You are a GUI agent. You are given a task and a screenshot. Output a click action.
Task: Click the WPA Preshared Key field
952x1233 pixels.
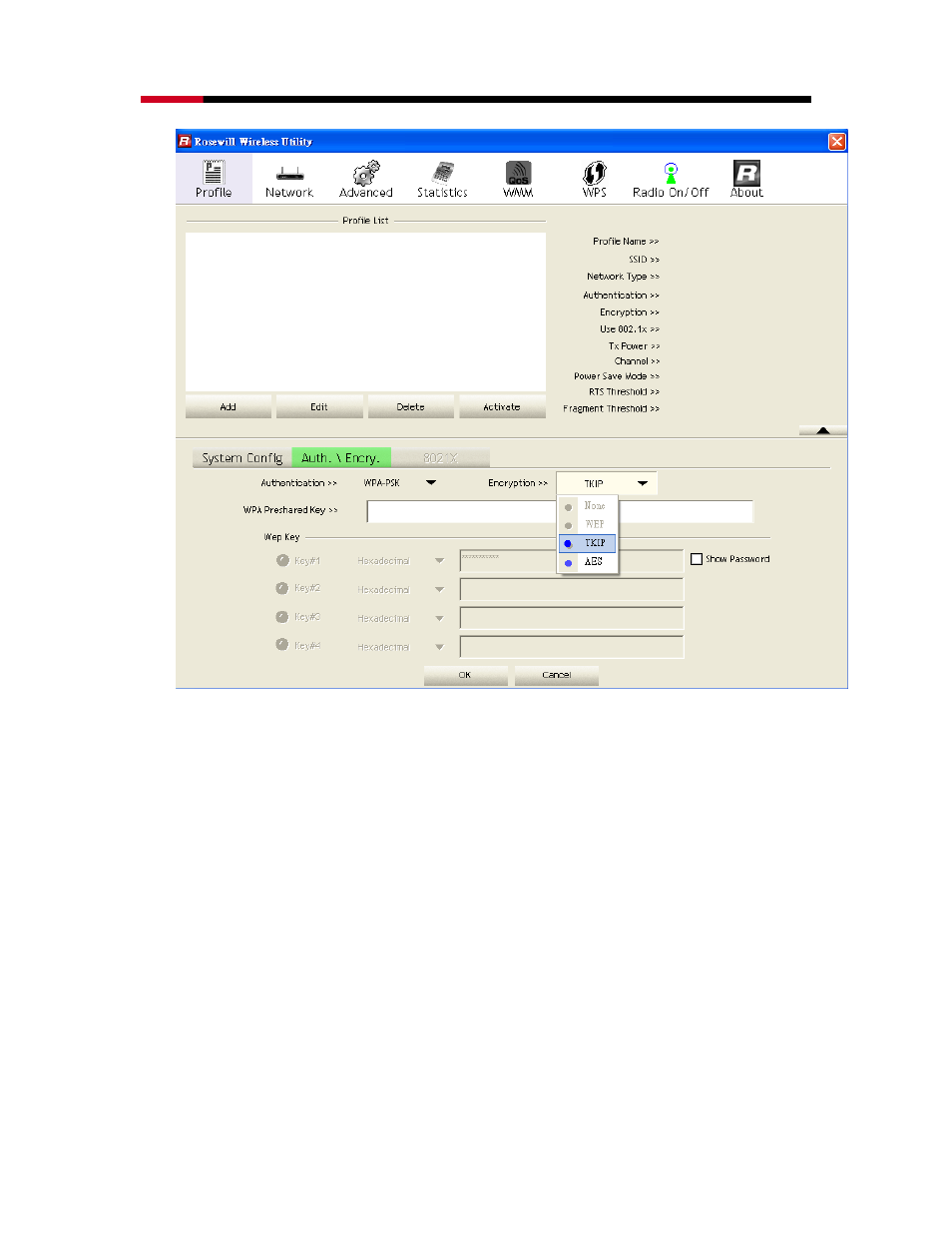(x=560, y=511)
